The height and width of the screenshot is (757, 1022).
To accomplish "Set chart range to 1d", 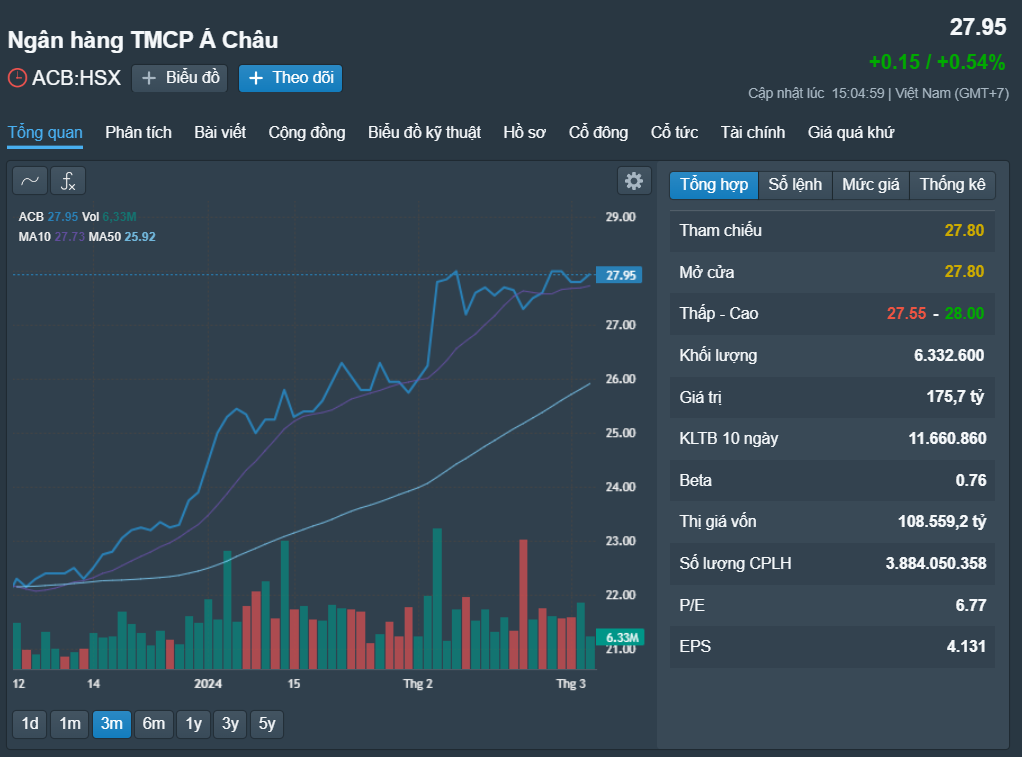I will [30, 724].
